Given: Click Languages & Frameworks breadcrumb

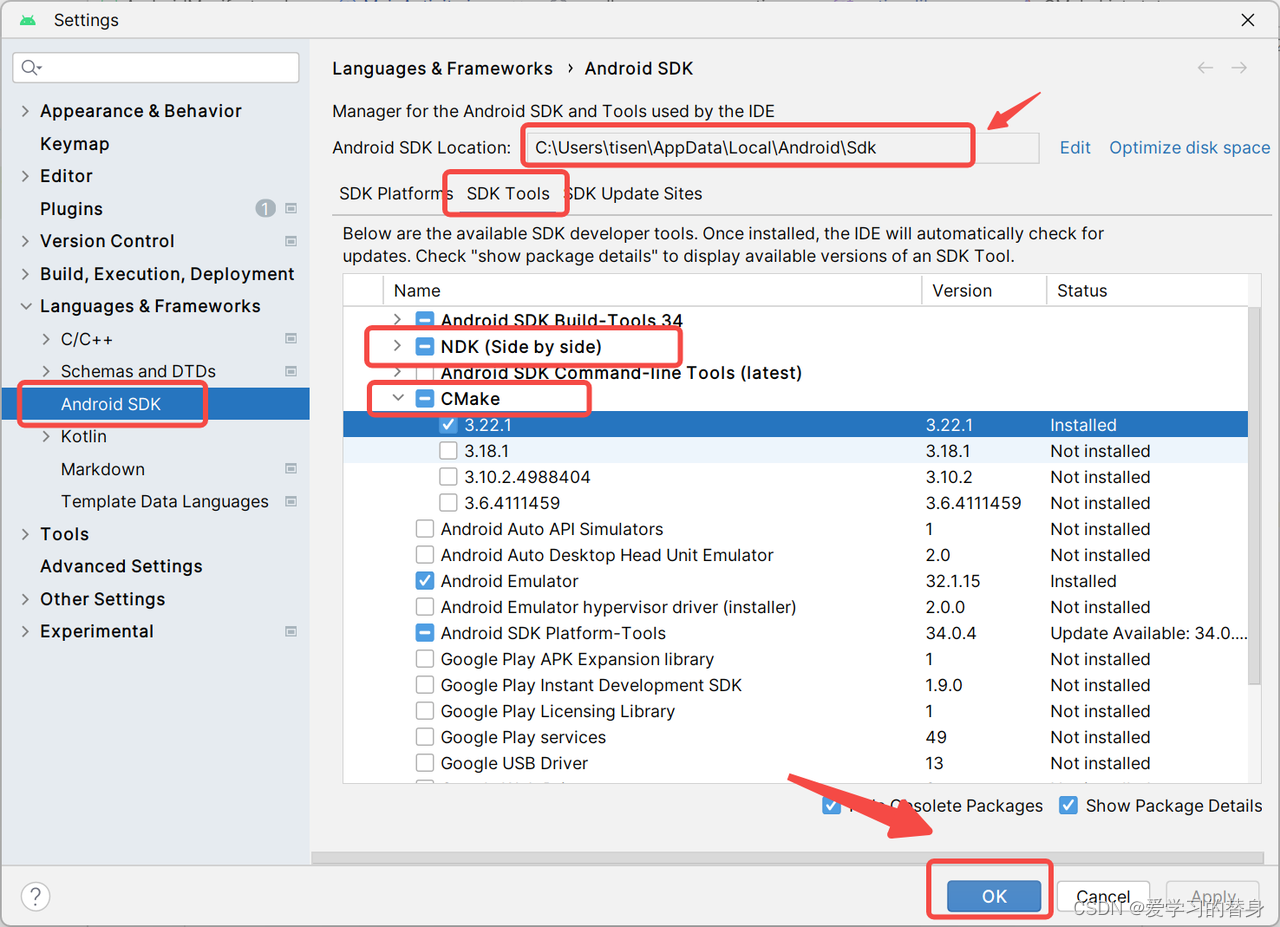Looking at the screenshot, I should (x=442, y=68).
